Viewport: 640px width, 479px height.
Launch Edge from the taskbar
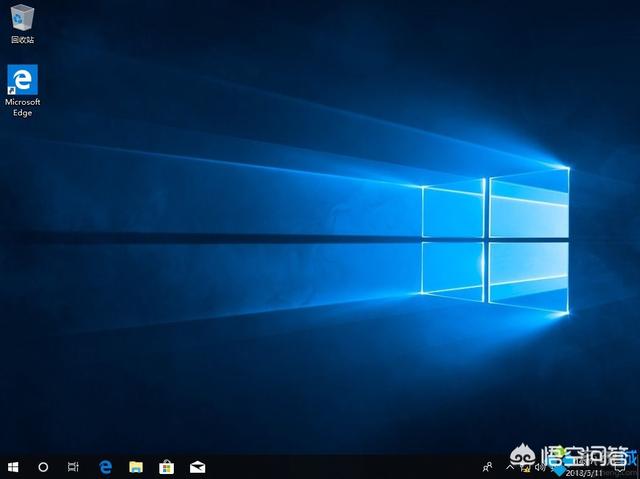point(105,467)
